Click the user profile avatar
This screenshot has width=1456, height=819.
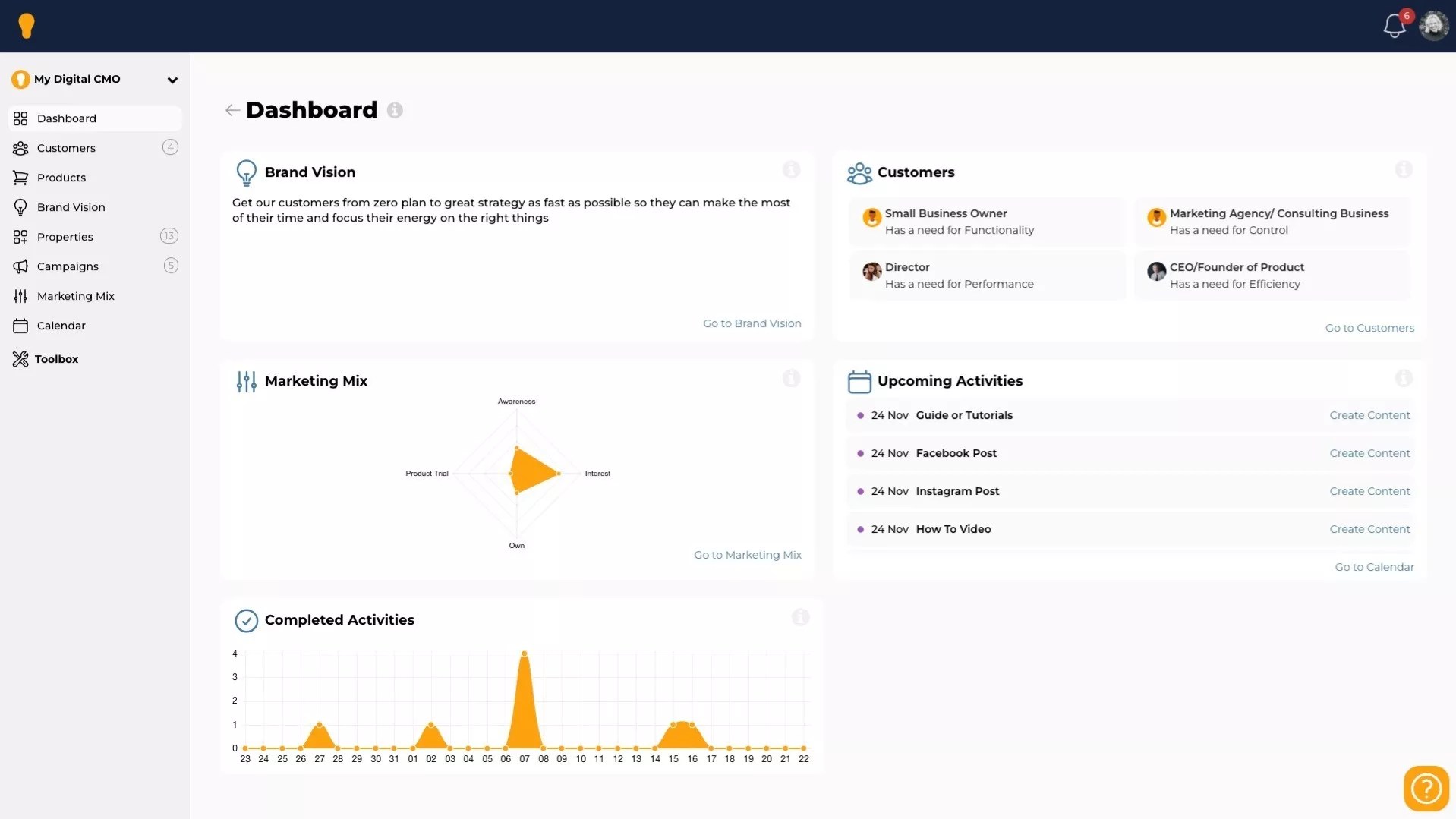tap(1433, 26)
